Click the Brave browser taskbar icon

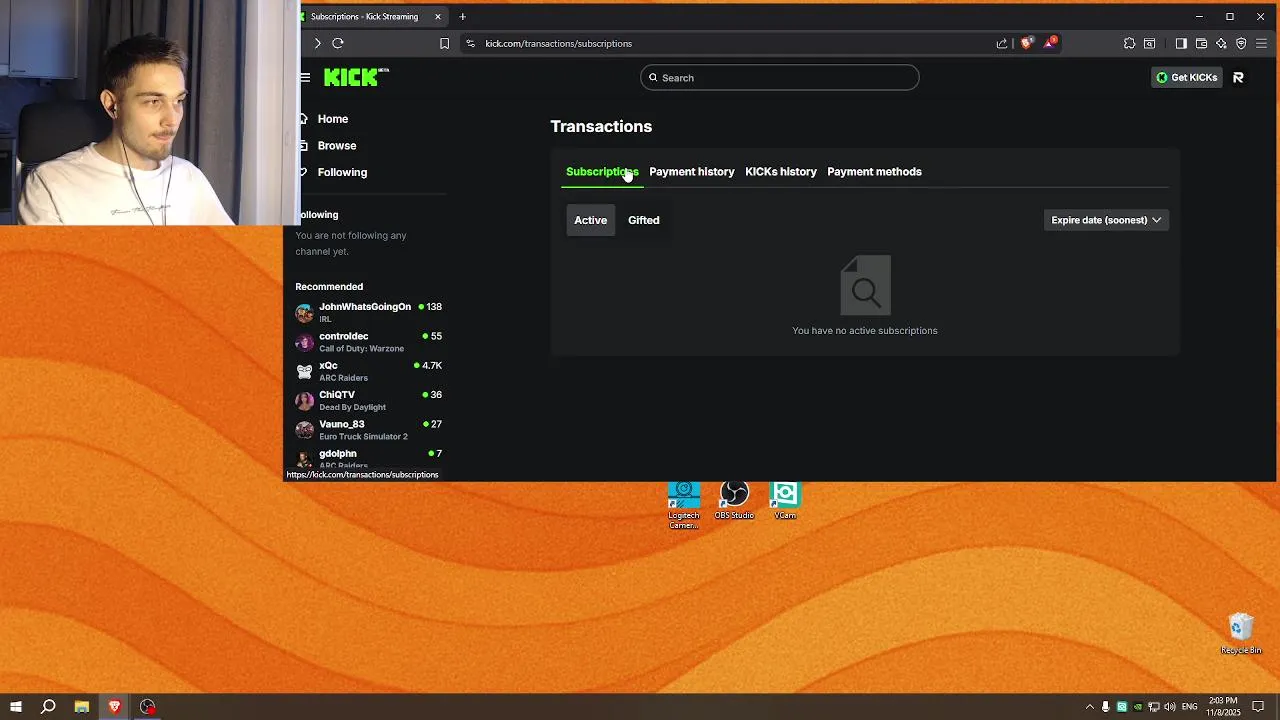(x=115, y=707)
